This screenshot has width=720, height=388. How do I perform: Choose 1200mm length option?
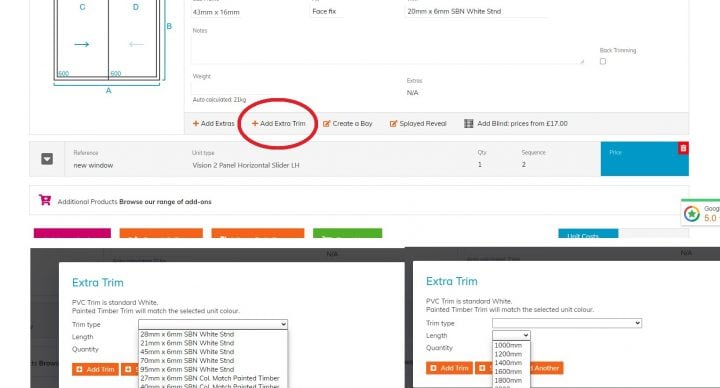pos(508,354)
